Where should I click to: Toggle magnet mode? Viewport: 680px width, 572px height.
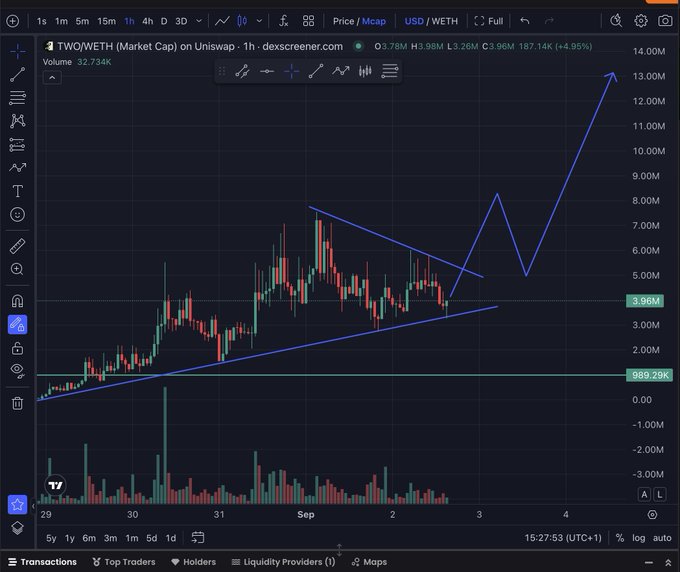(x=17, y=301)
